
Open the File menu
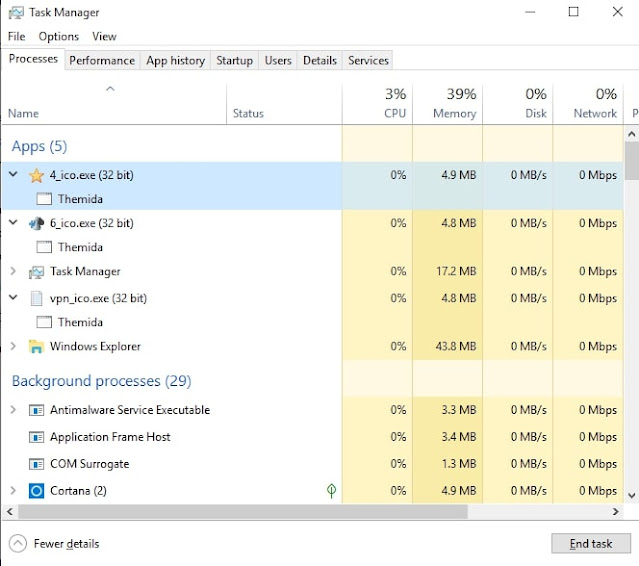click(16, 37)
